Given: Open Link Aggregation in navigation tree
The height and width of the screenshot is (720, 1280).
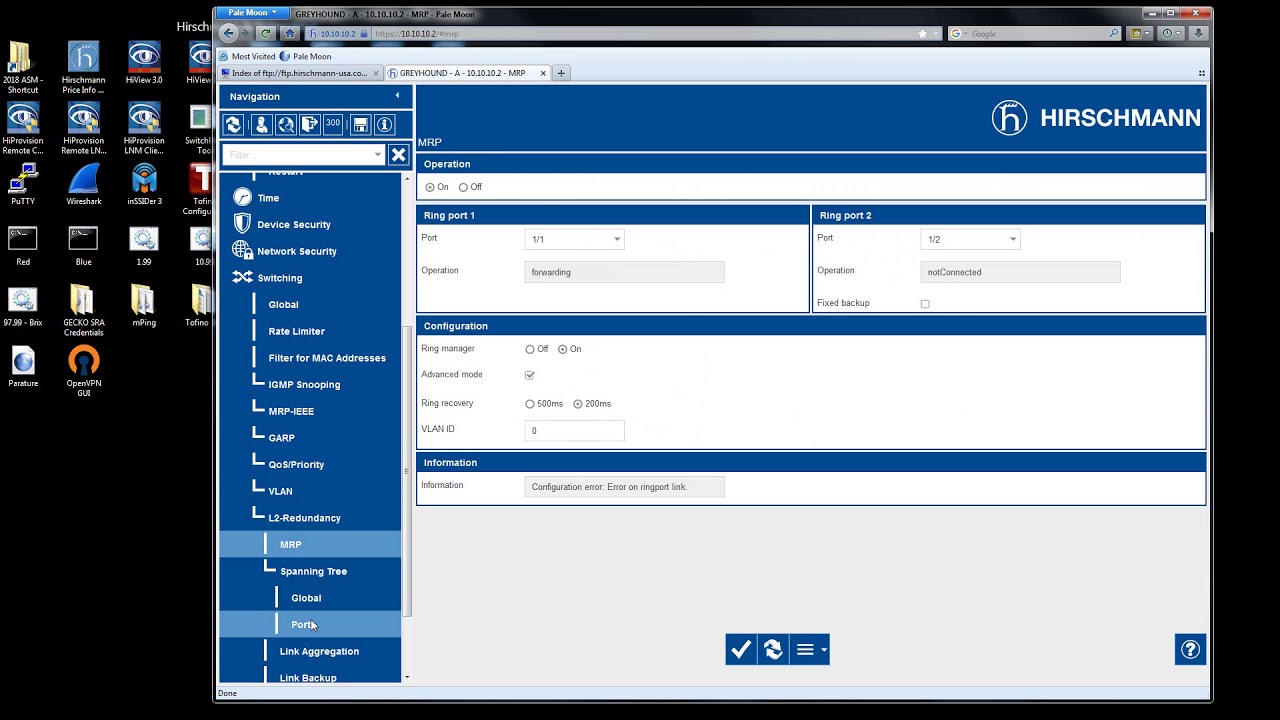Looking at the screenshot, I should pos(319,651).
